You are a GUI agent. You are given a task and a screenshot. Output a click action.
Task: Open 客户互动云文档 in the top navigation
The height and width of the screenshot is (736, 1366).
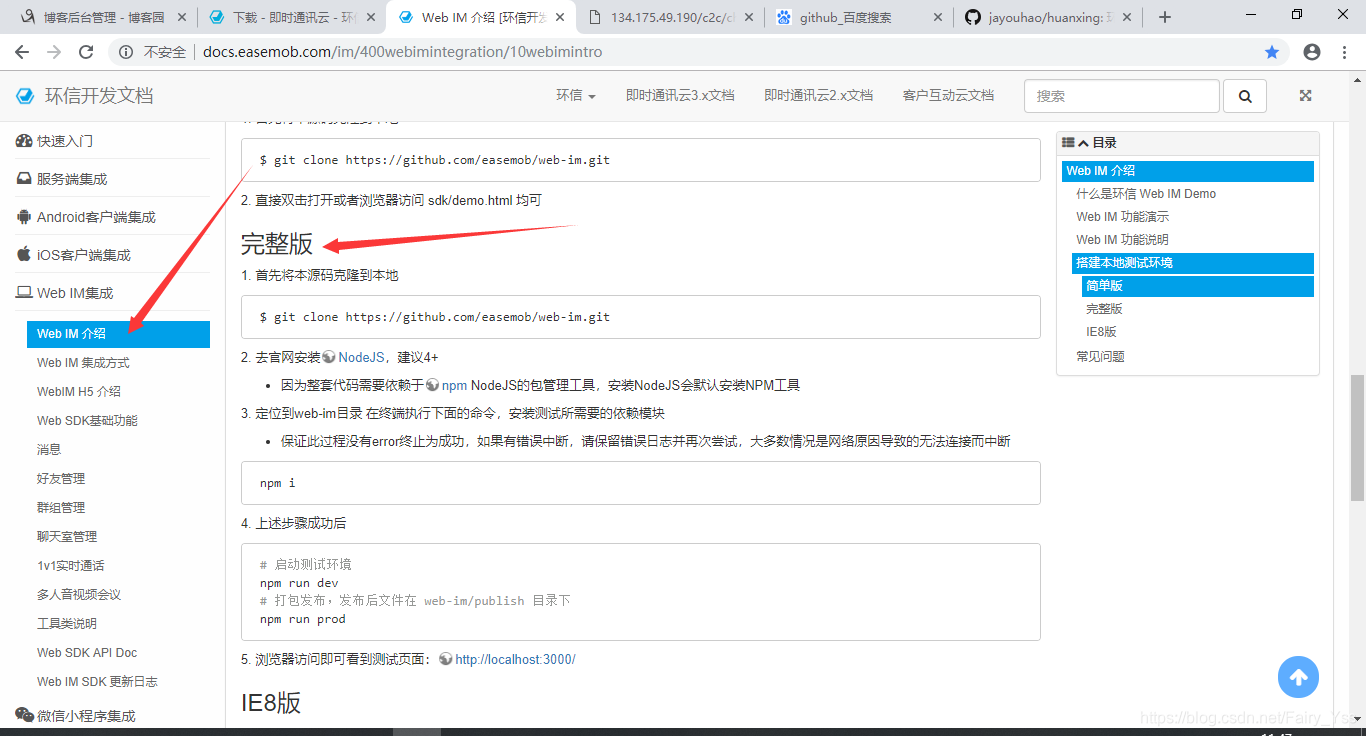pos(948,96)
